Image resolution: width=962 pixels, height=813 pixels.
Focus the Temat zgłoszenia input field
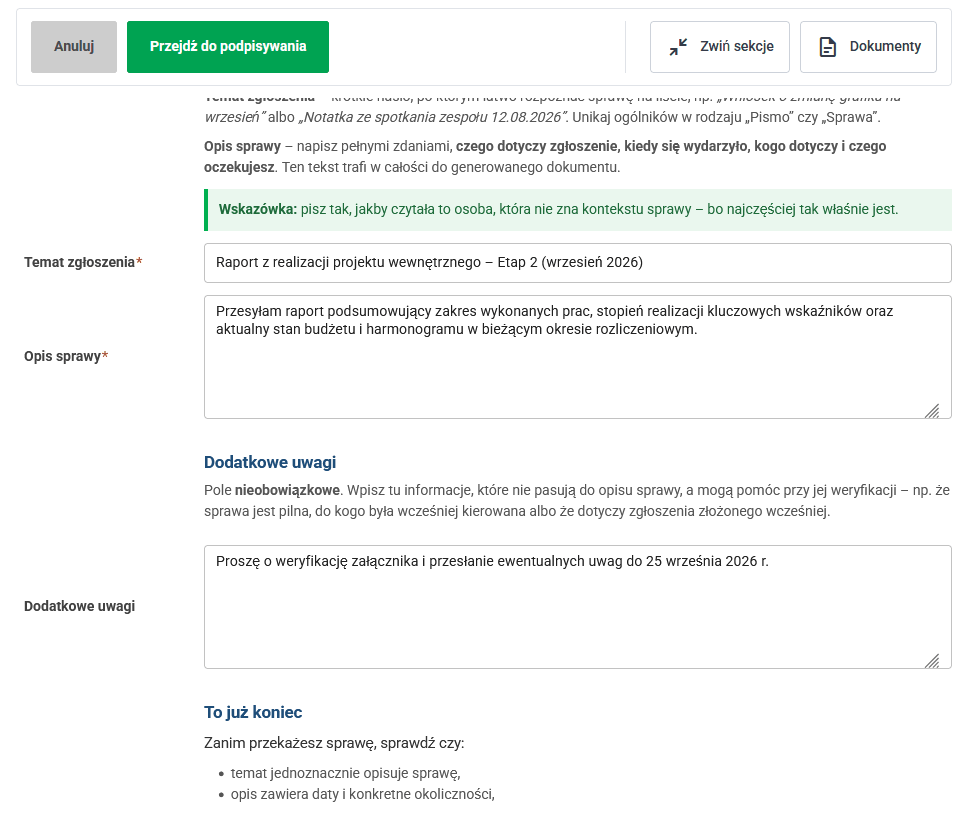[577, 263]
